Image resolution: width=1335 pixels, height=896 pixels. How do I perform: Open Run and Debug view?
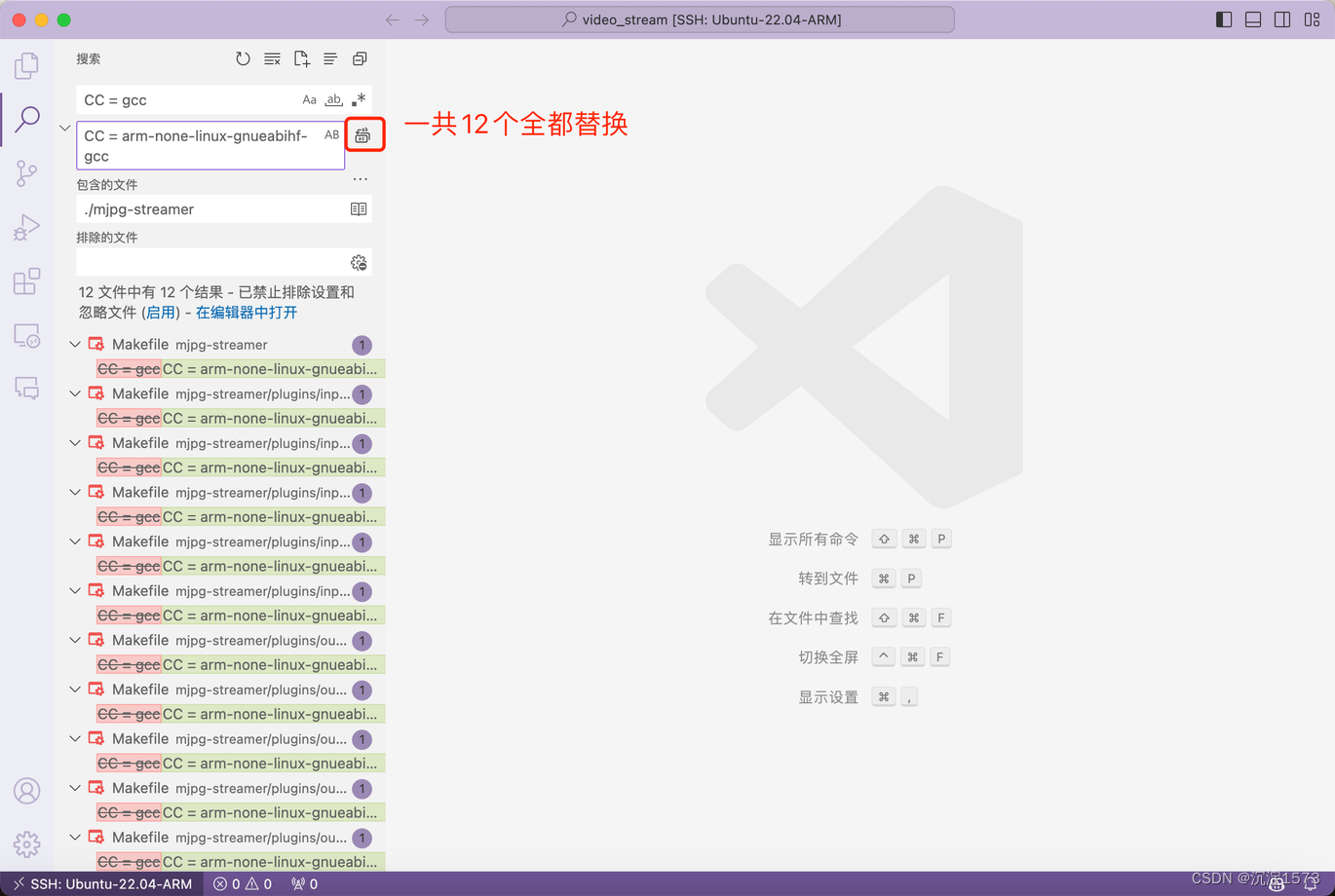(26, 227)
